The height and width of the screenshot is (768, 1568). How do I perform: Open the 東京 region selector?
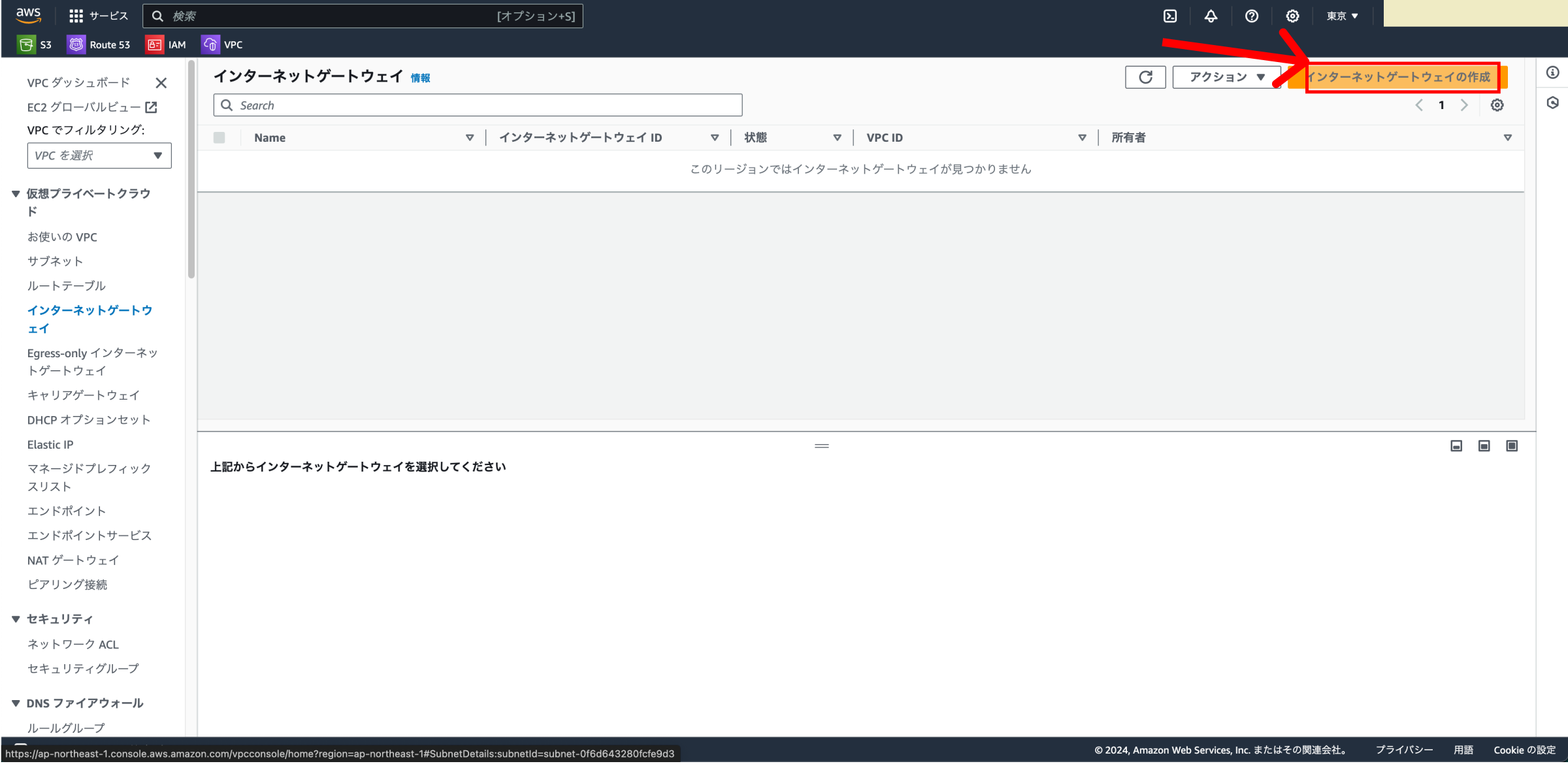[1342, 16]
